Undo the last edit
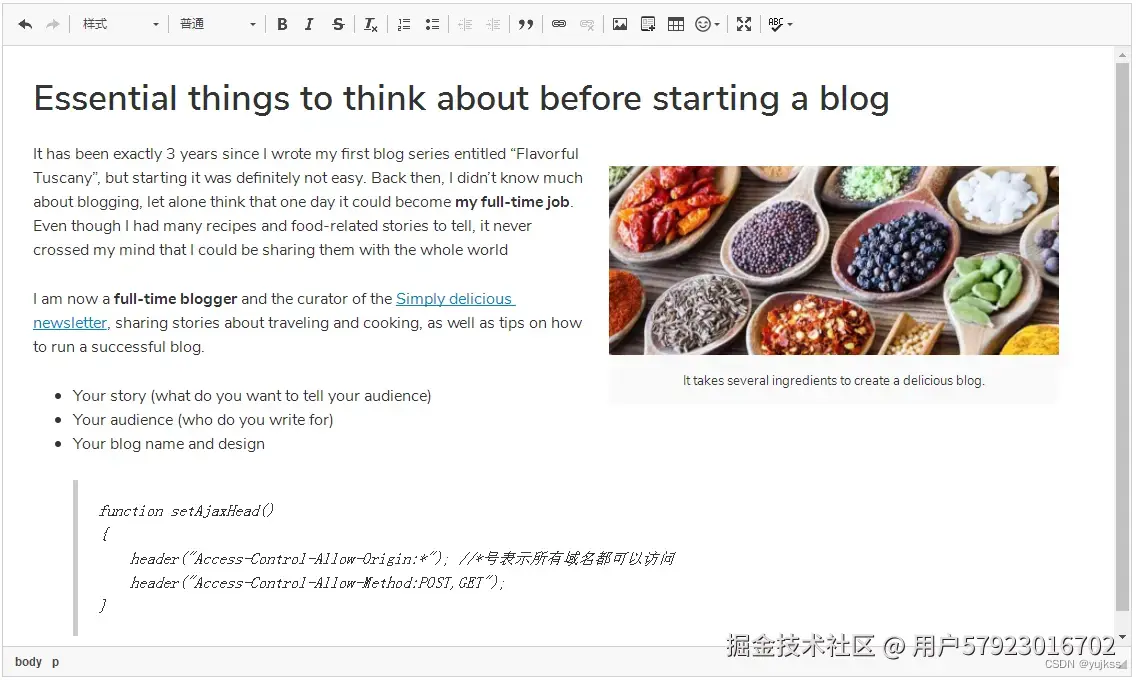This screenshot has width=1136, height=680. [25, 25]
